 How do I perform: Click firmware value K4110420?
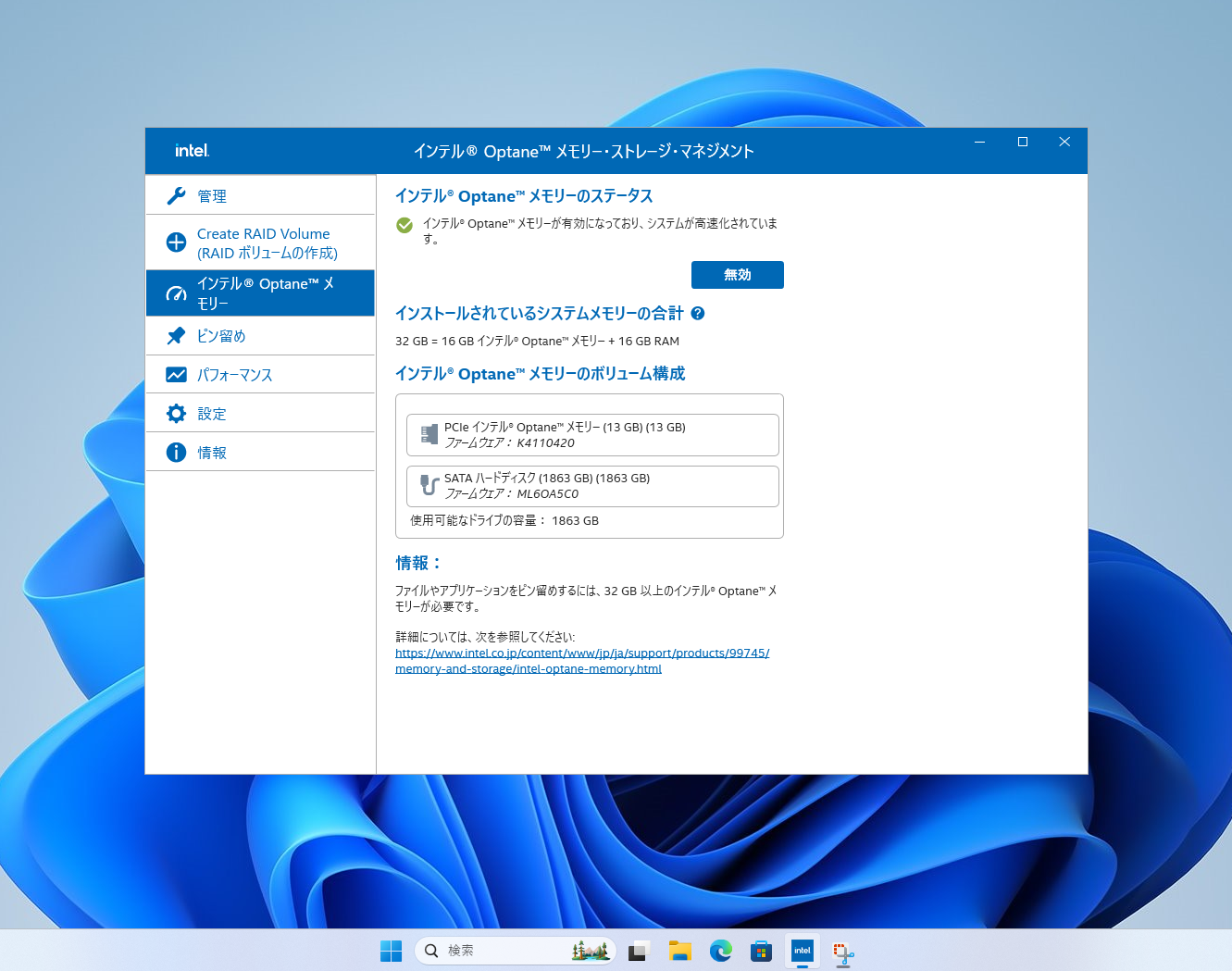point(545,442)
